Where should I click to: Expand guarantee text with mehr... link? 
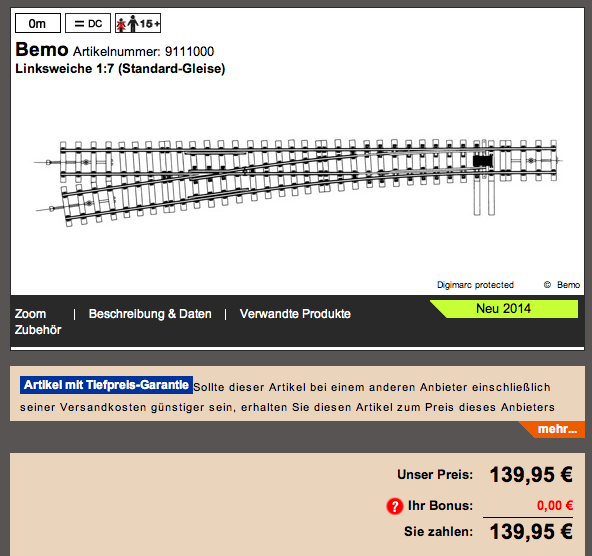point(557,429)
